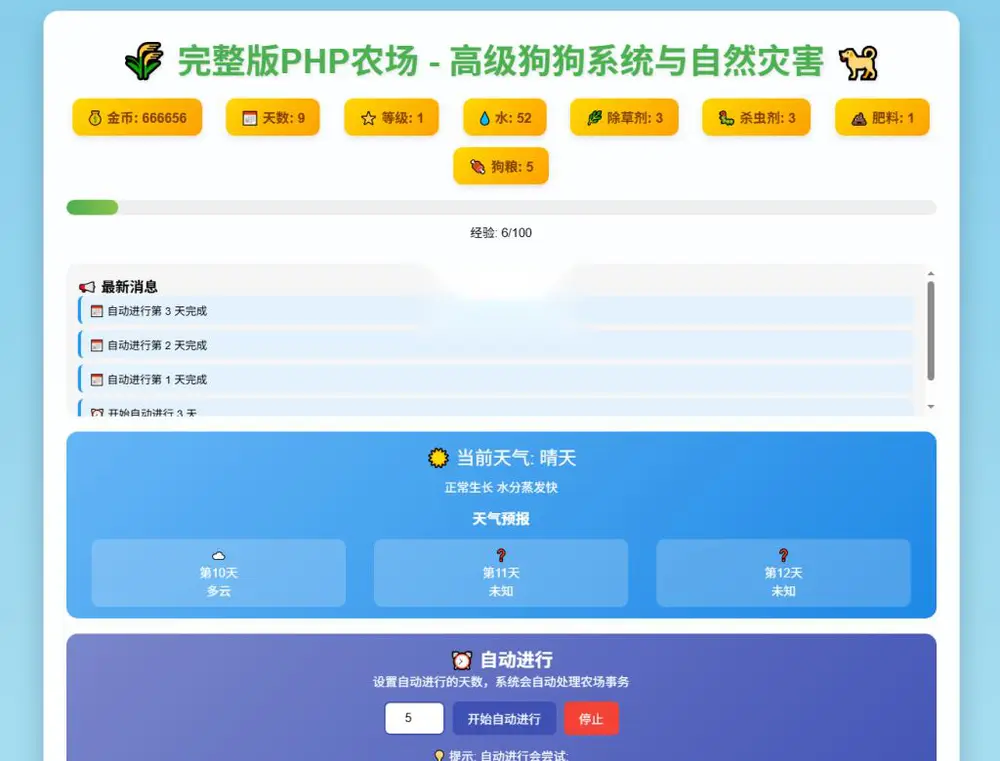
Task: Click the 正常生长 水分蒸发快 text
Action: click(501, 487)
